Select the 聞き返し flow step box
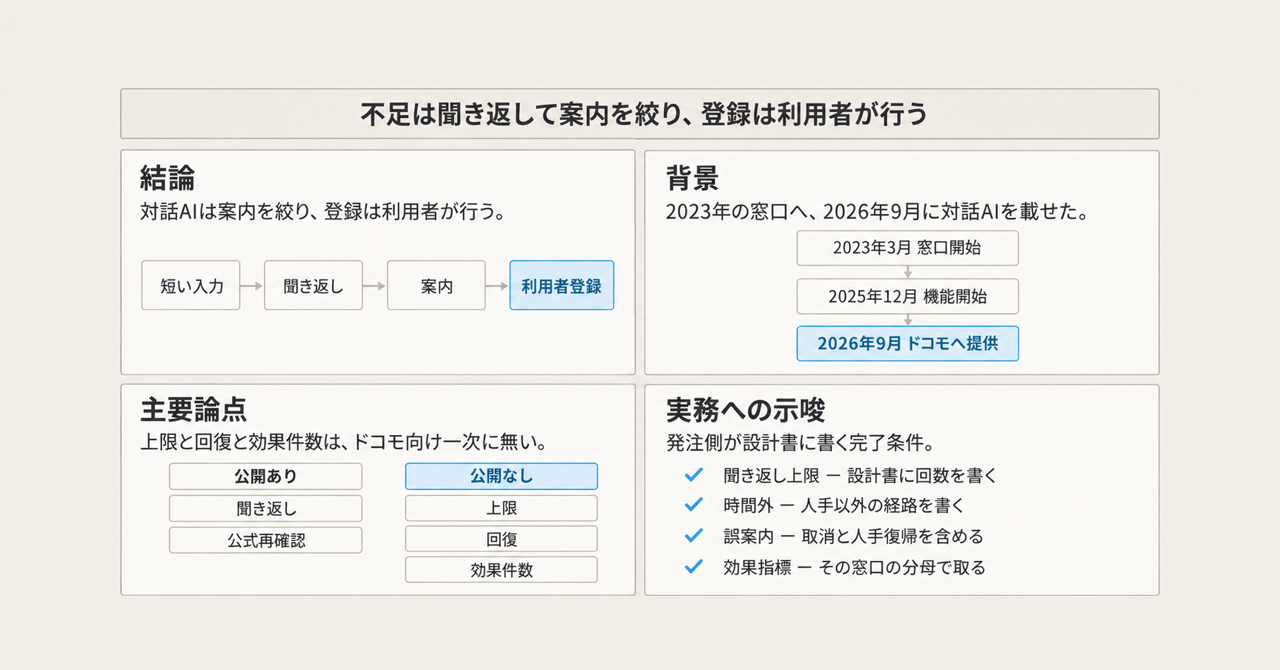 click(313, 286)
